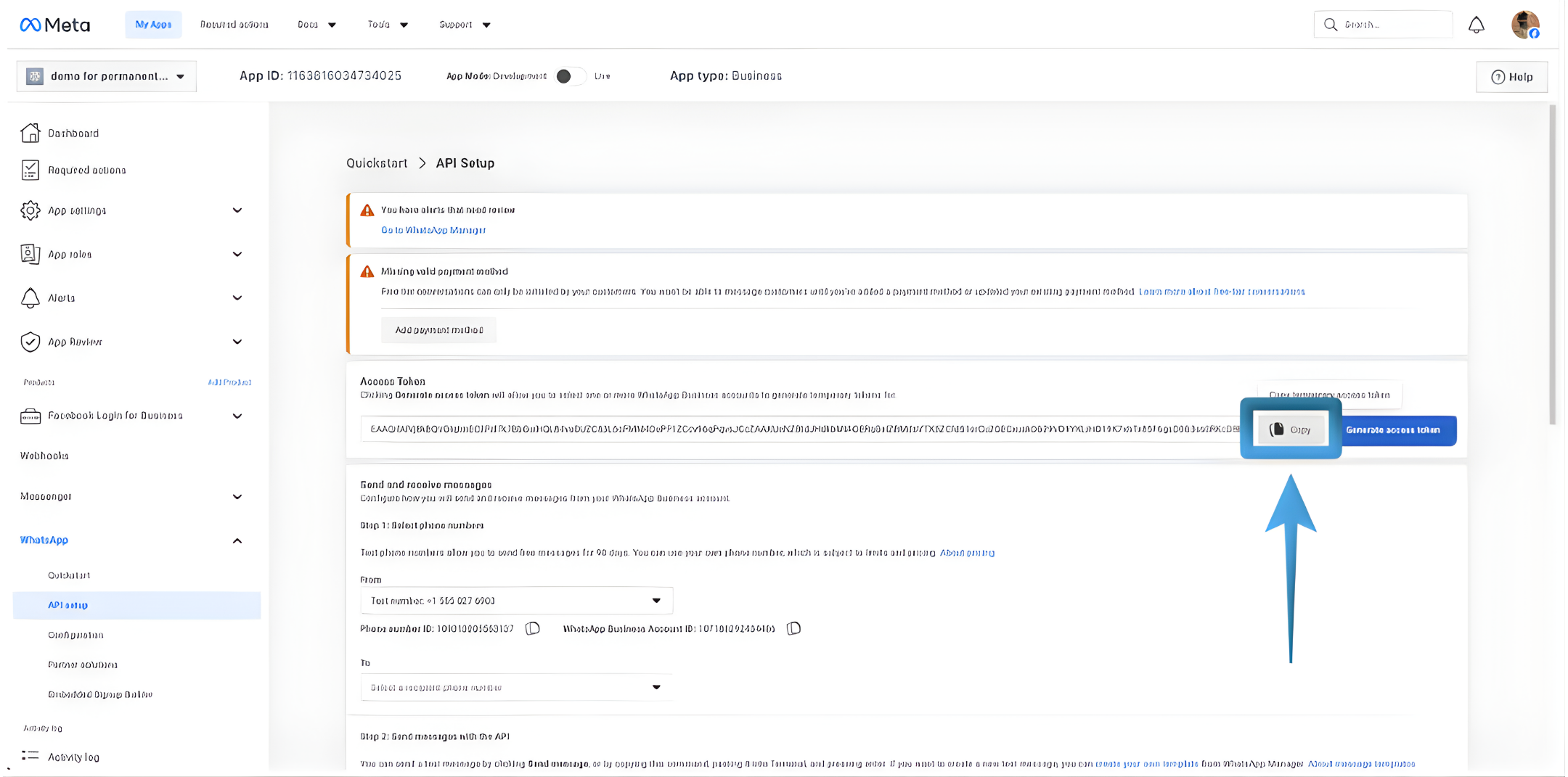The width and height of the screenshot is (1568, 777).
Task: Copy the WhatsApp Business Account ID
Action: coord(793,628)
